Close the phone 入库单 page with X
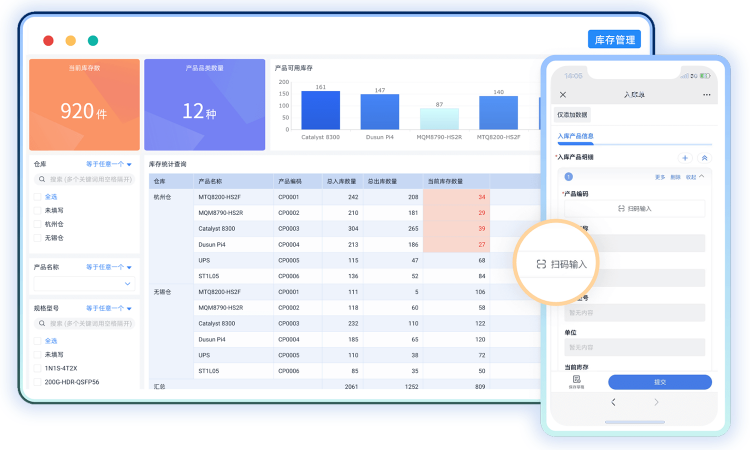The height and width of the screenshot is (450, 750). (563, 95)
